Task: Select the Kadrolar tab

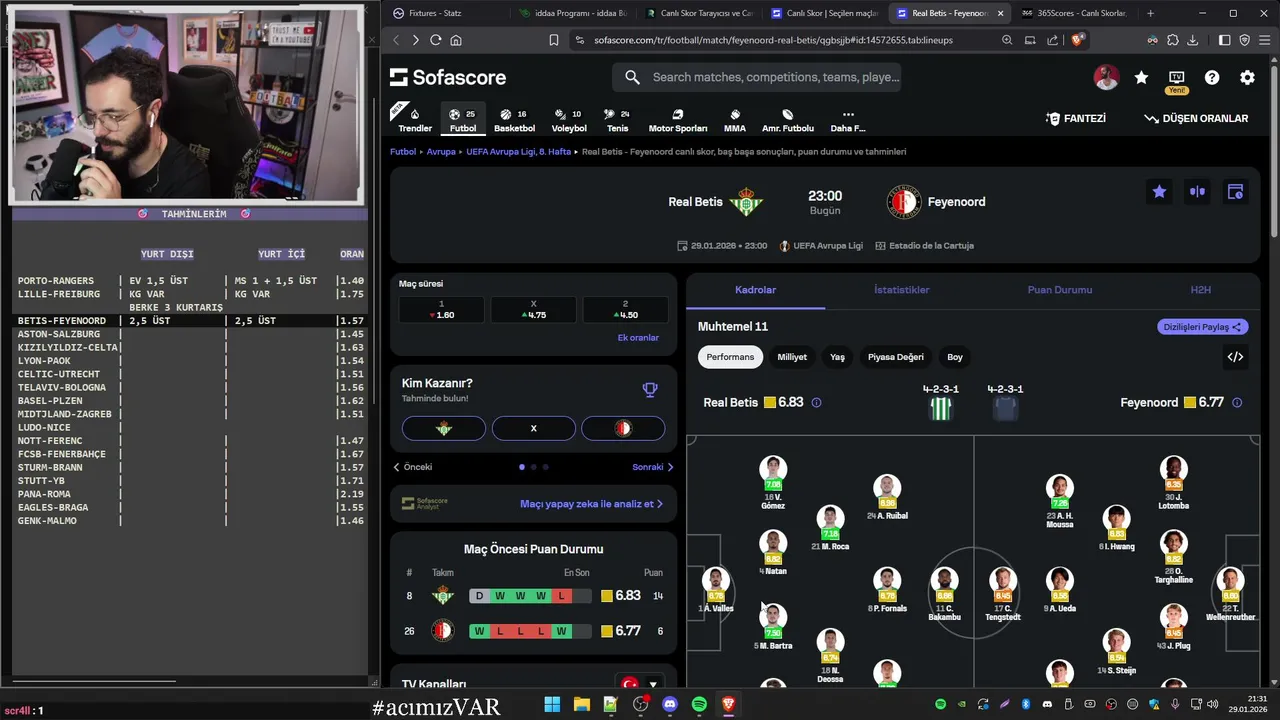Action: pos(755,290)
